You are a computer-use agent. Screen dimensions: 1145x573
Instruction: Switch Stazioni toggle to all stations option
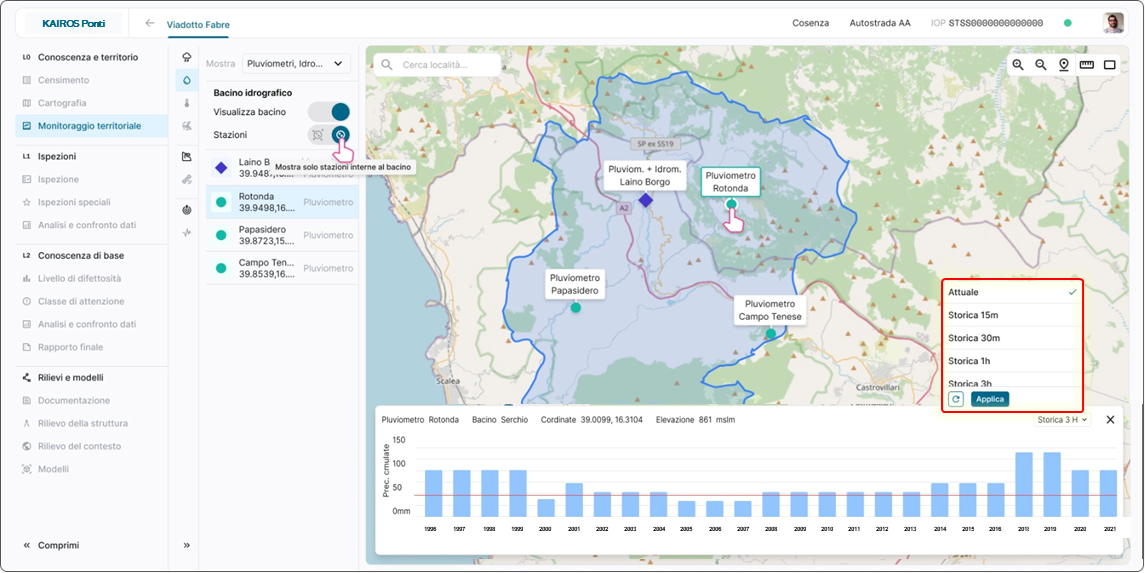point(318,135)
